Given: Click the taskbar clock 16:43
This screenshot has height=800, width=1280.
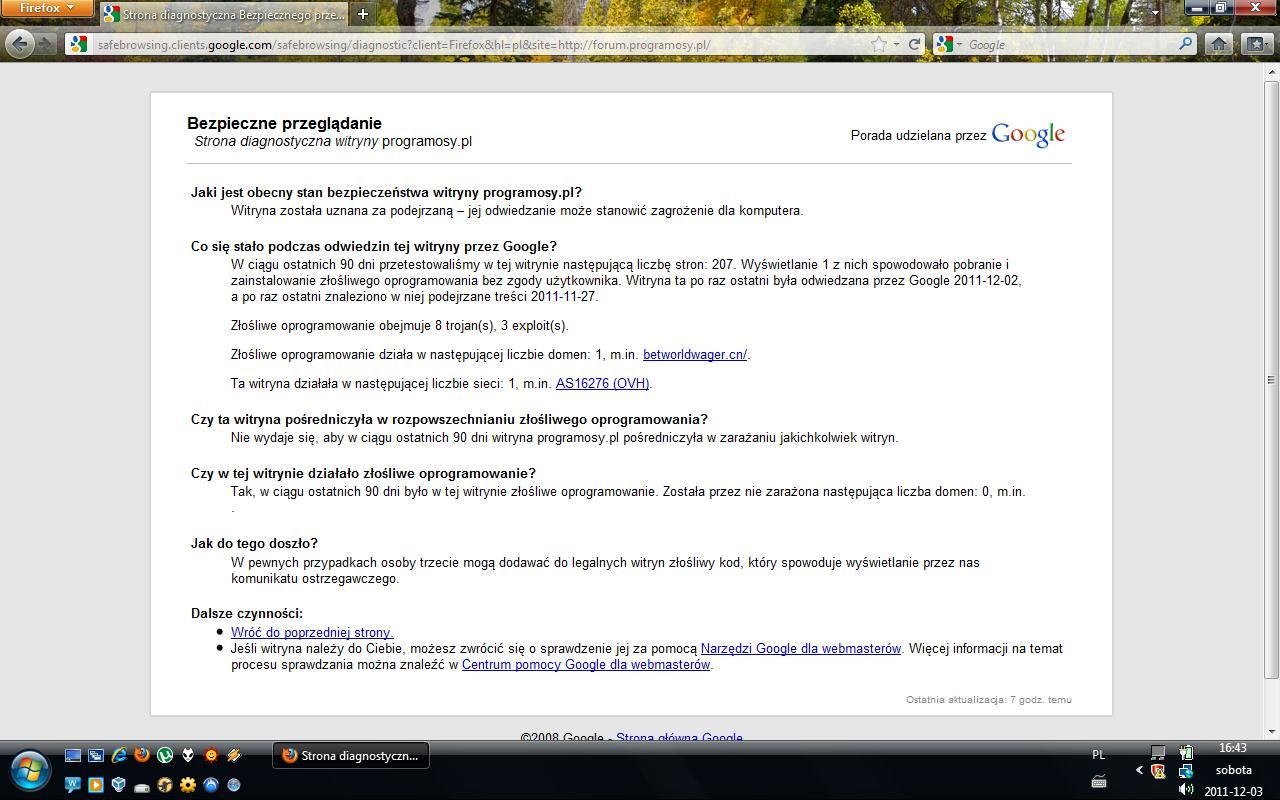Looking at the screenshot, I should point(1233,748).
